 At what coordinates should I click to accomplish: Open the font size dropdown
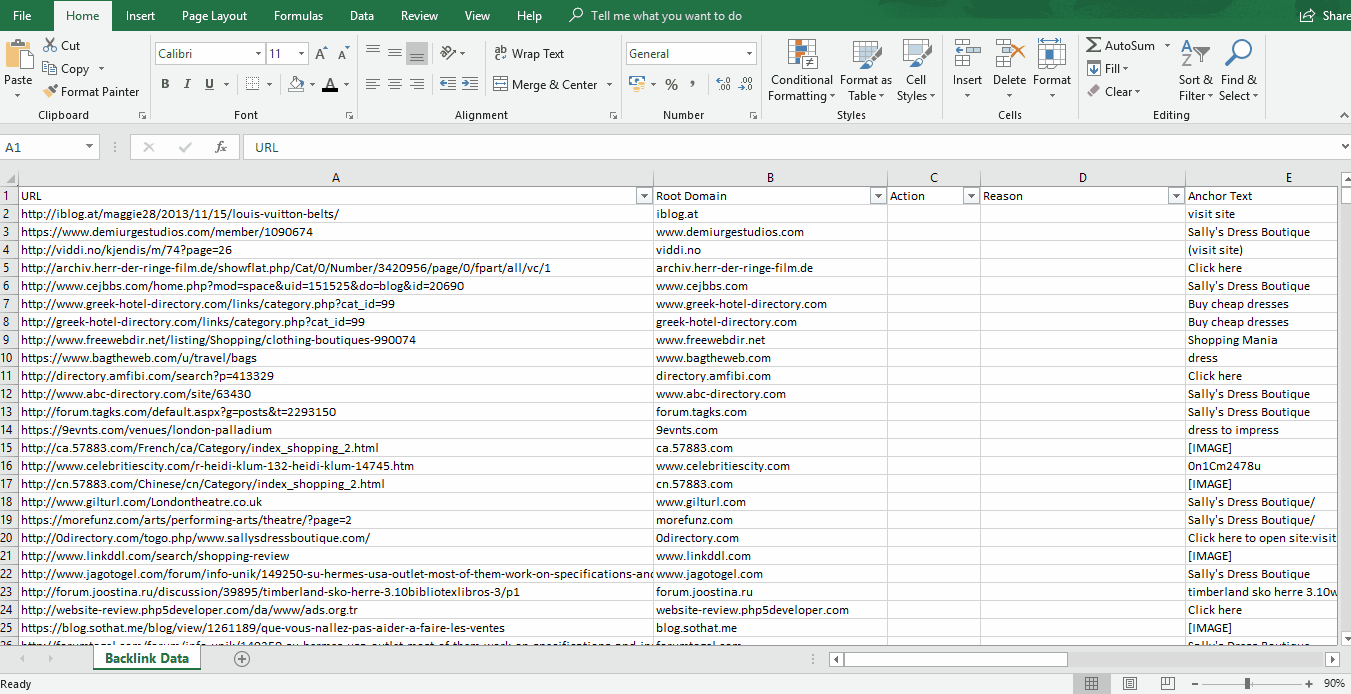click(x=302, y=54)
